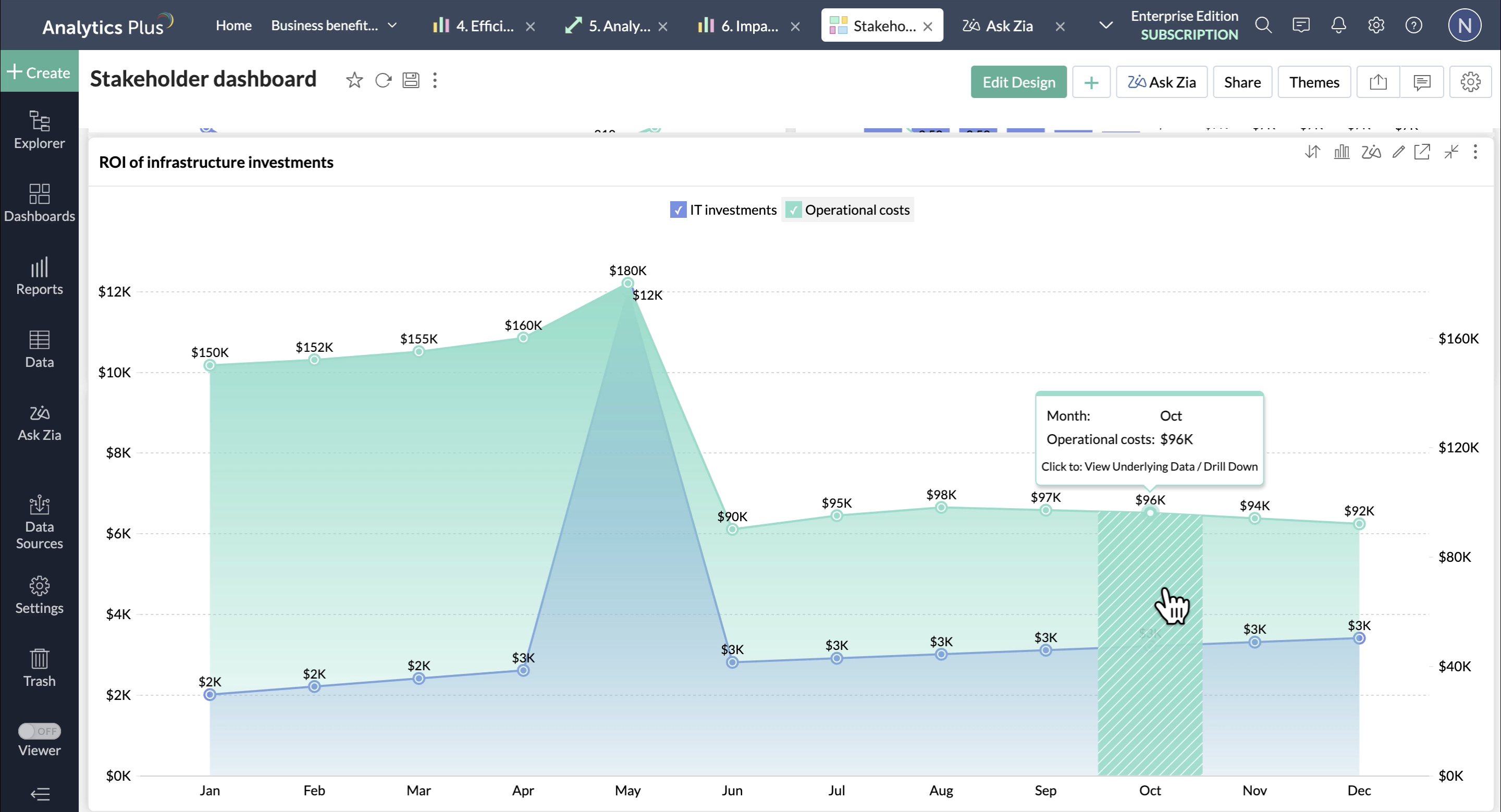Refresh the Stakeholder dashboard
1501x812 pixels.
[383, 80]
